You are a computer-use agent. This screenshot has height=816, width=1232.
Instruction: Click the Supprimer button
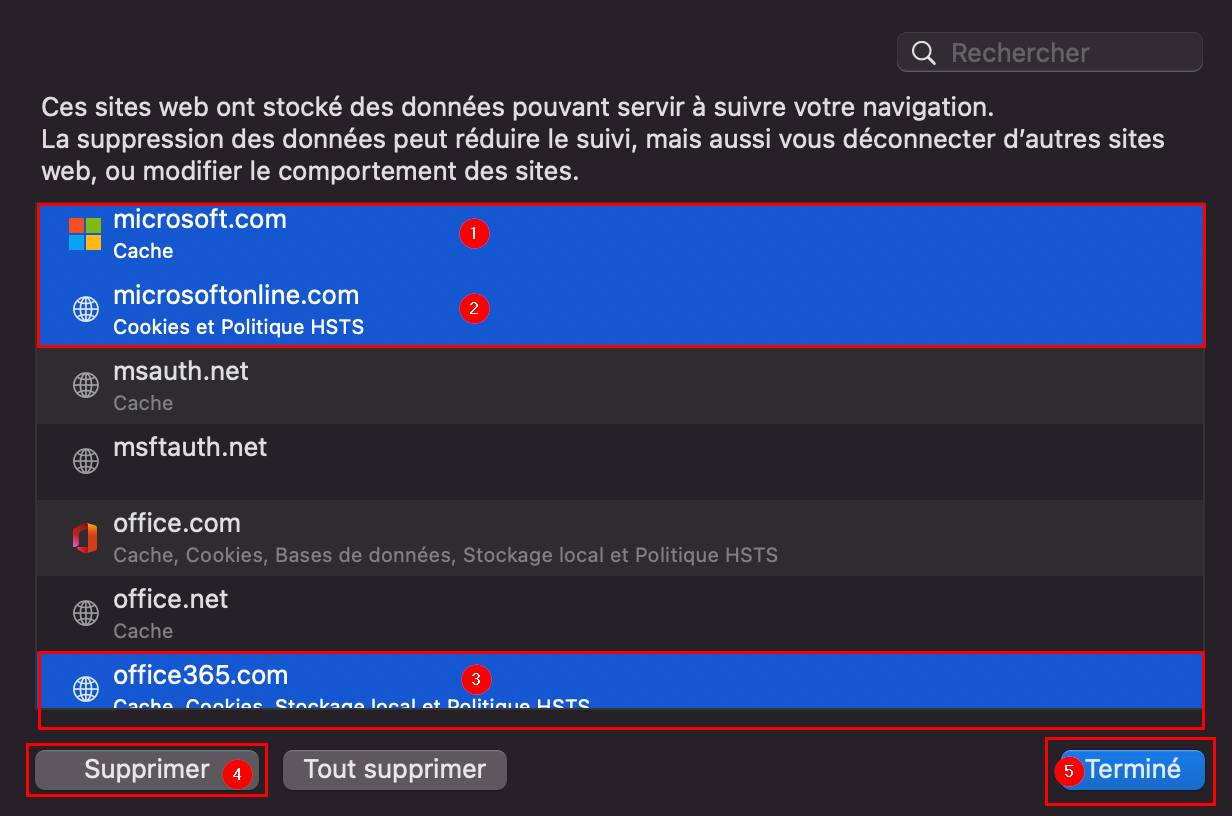click(x=147, y=770)
